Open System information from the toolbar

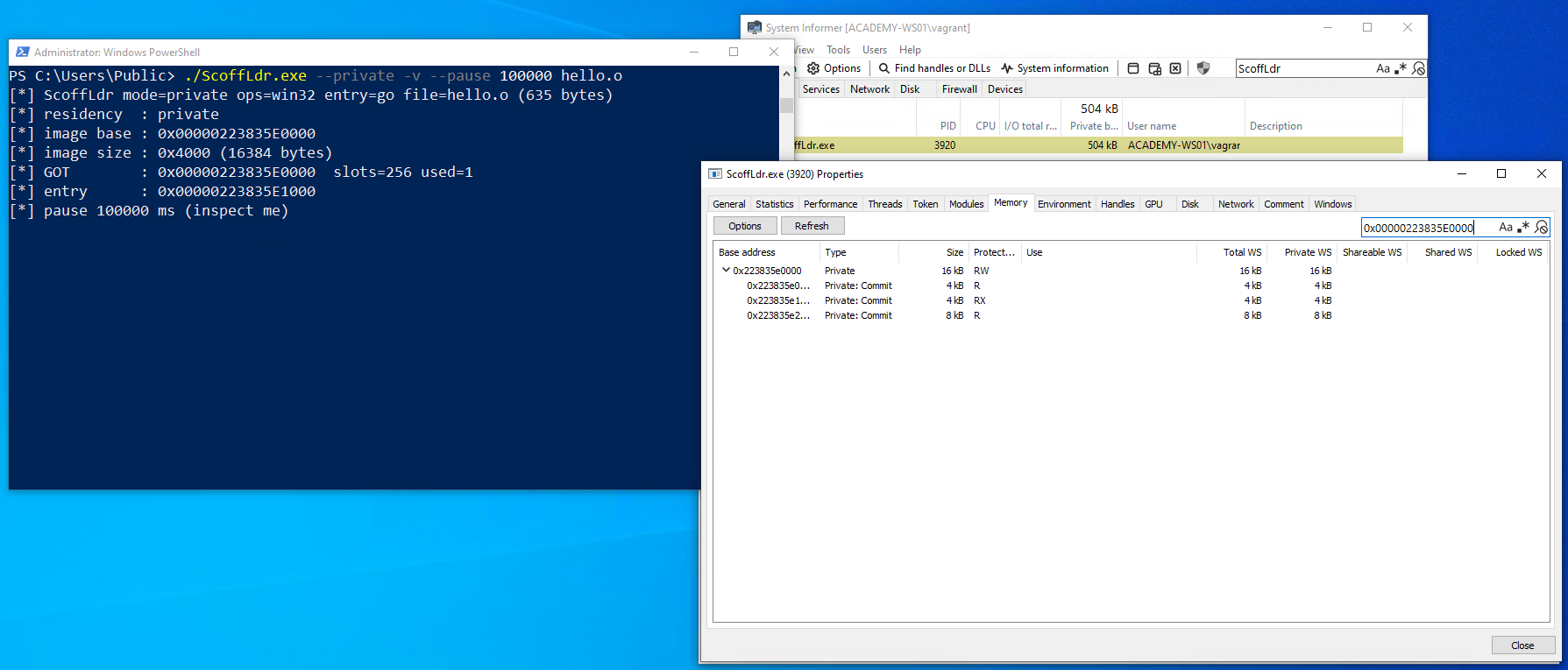coord(1054,68)
